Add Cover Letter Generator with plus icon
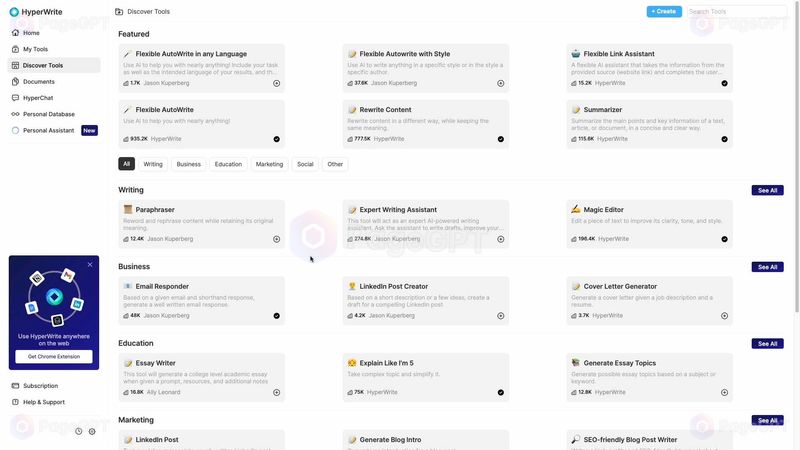Screen dimensions: 800x450 [724, 316]
